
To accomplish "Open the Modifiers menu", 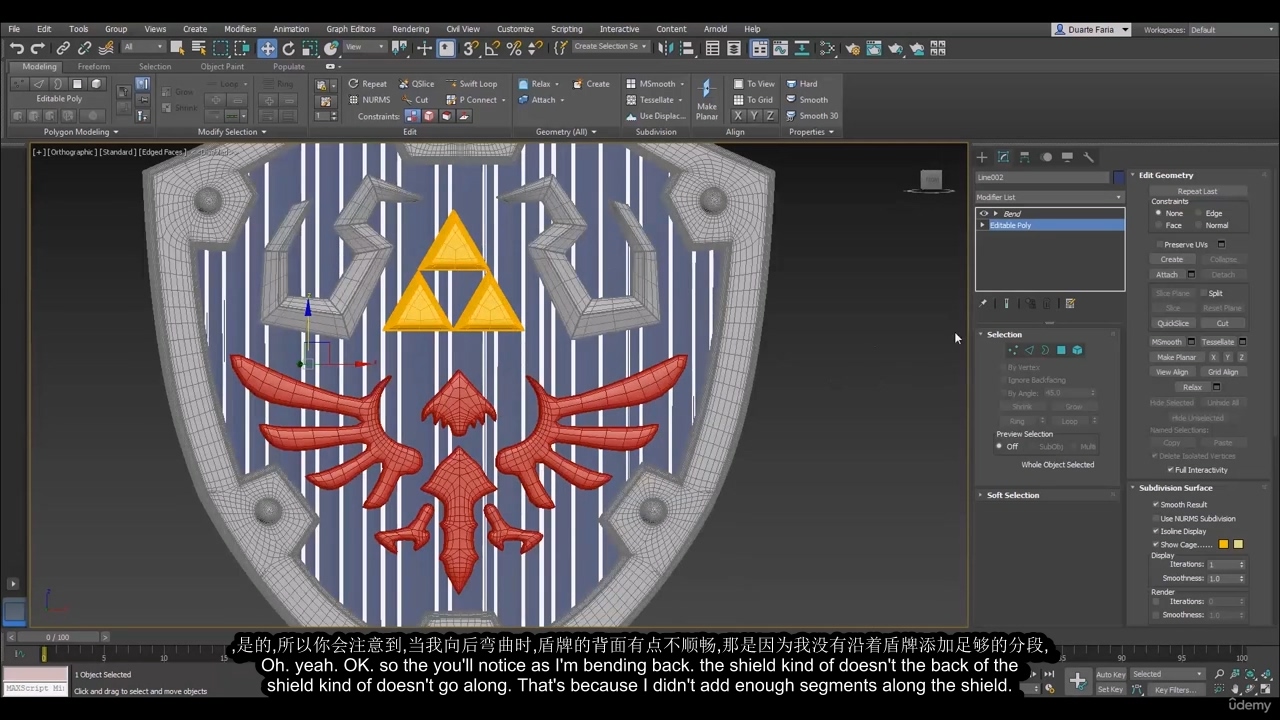I will click(240, 29).
